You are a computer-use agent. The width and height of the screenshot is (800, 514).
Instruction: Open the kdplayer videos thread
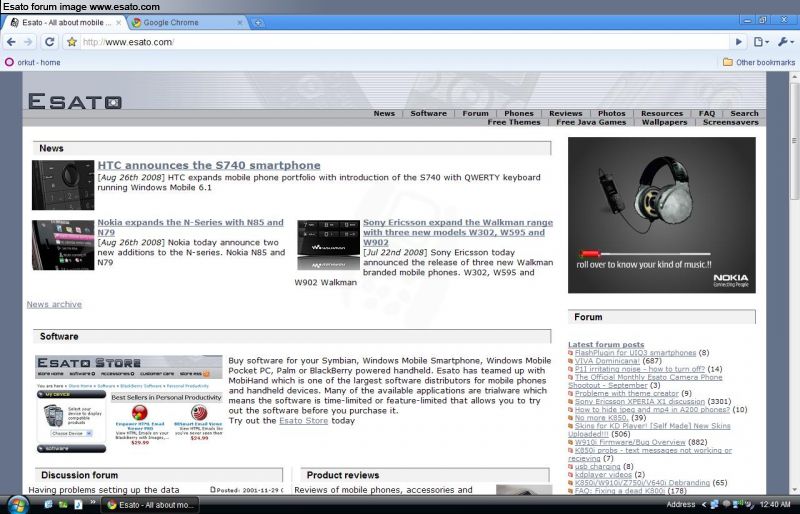(603, 475)
